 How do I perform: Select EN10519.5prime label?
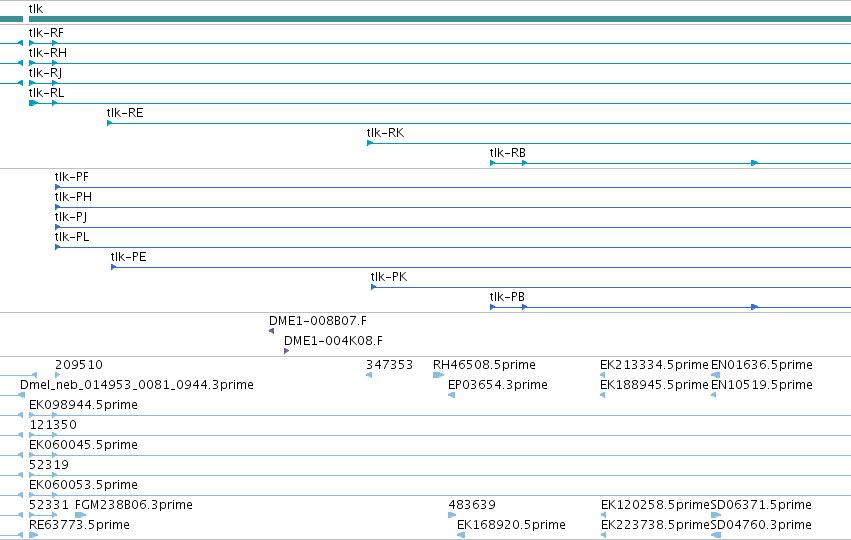coord(762,385)
